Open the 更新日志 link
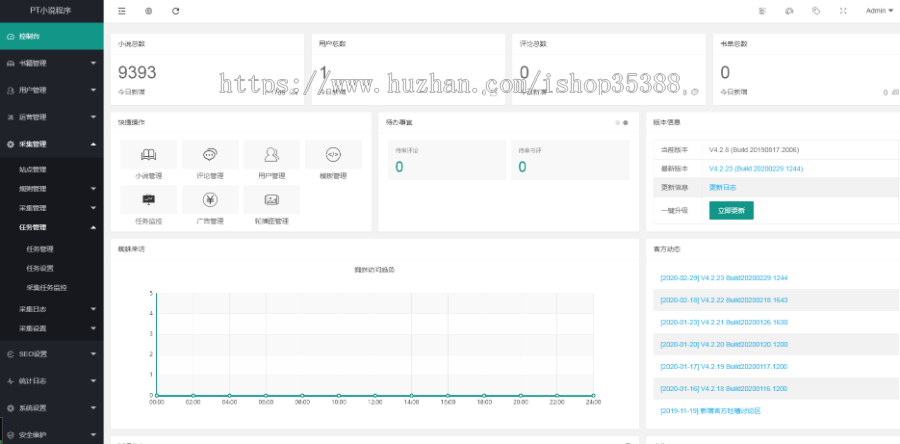The image size is (900, 444). click(x=722, y=187)
